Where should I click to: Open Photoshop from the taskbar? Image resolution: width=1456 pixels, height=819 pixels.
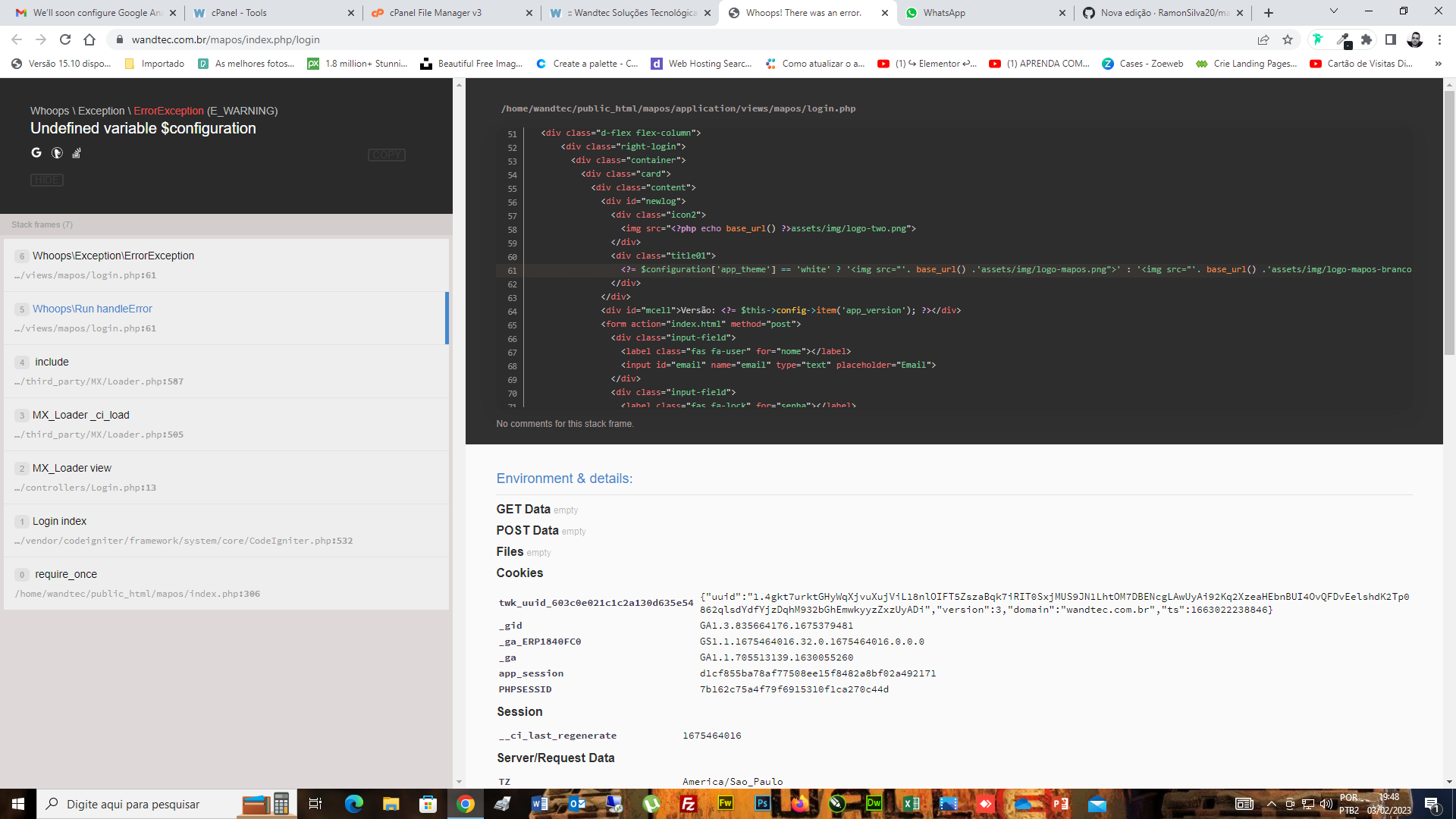(762, 804)
